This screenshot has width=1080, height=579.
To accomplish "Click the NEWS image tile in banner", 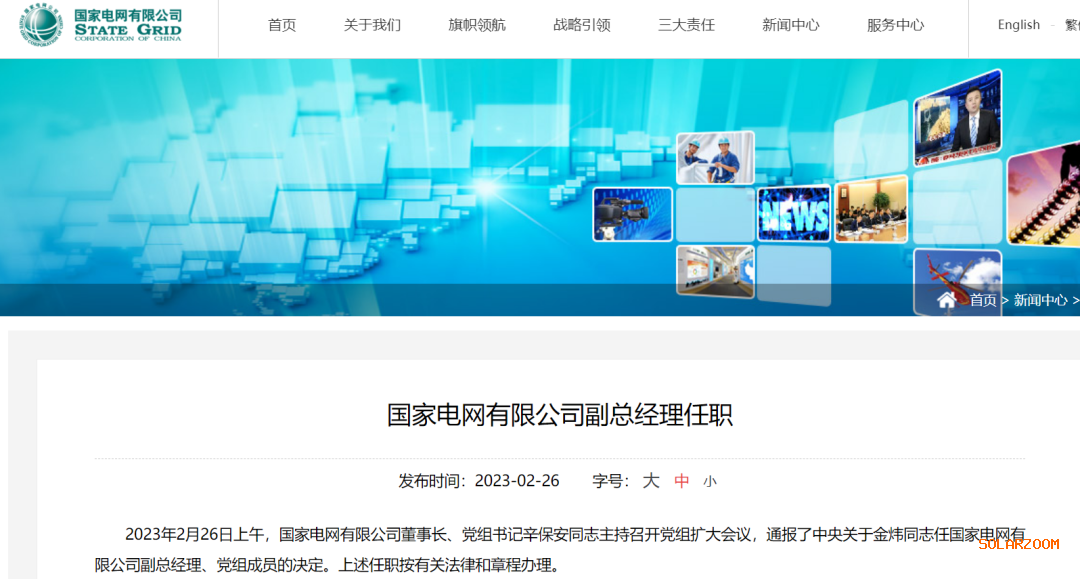I will [x=794, y=214].
